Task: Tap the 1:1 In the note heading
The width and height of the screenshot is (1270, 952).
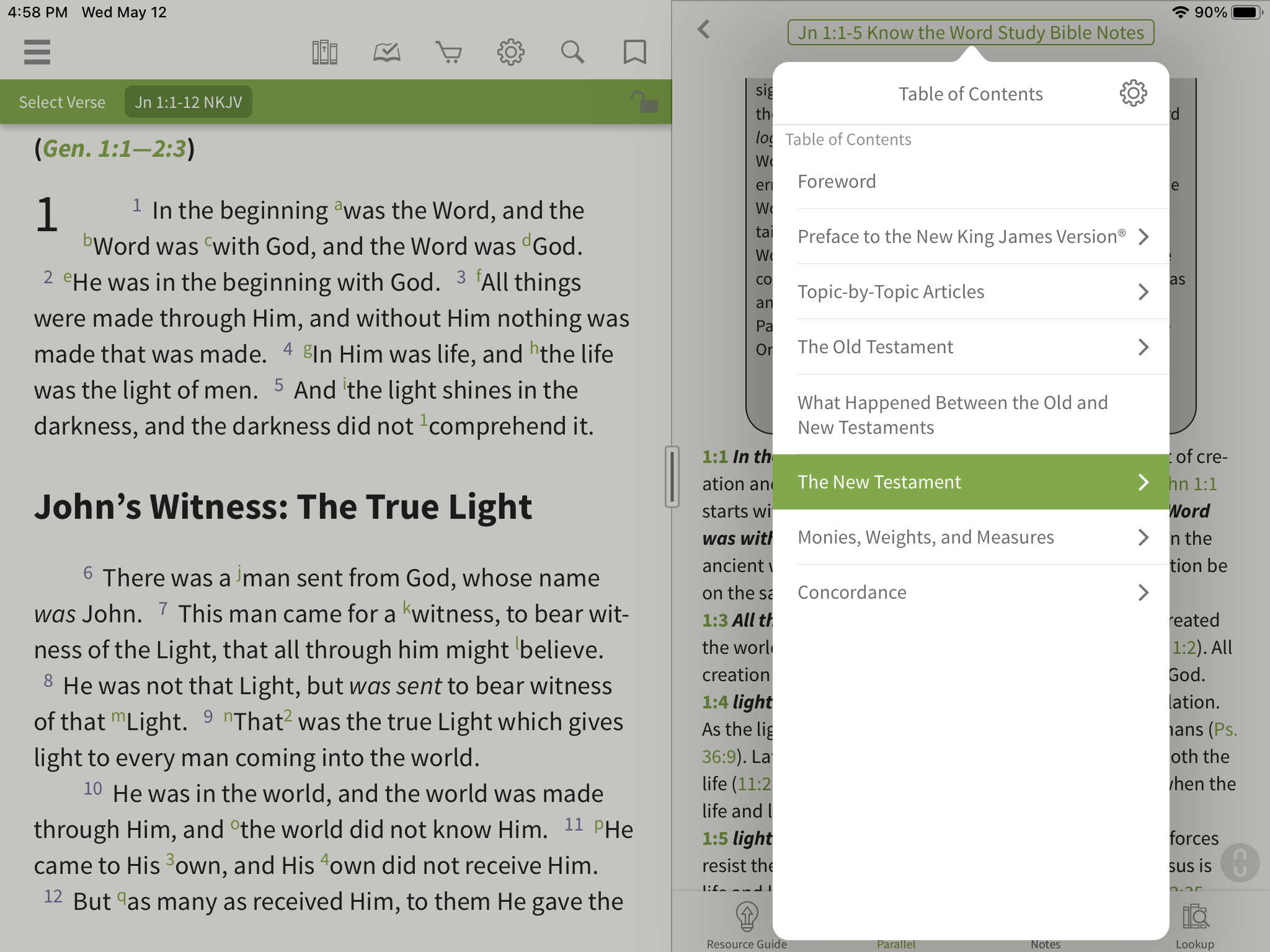Action: (737, 457)
